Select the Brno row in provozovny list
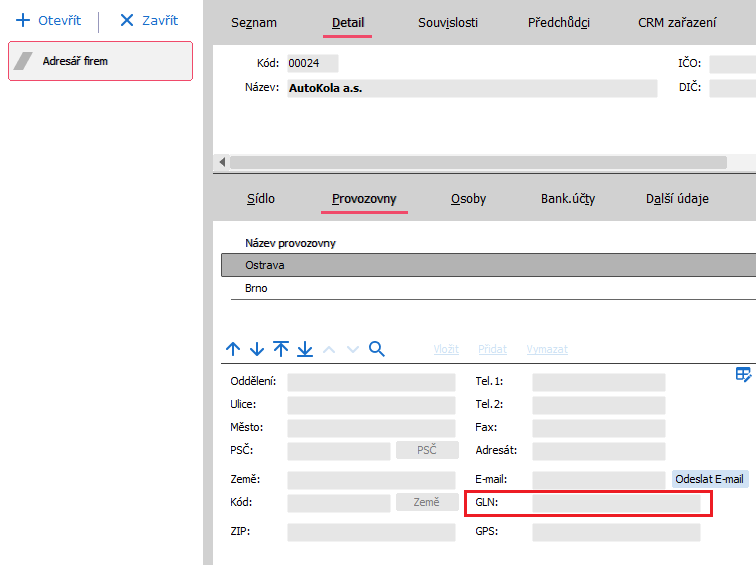Viewport: 756px width, 565px height. pyautogui.click(x=257, y=288)
